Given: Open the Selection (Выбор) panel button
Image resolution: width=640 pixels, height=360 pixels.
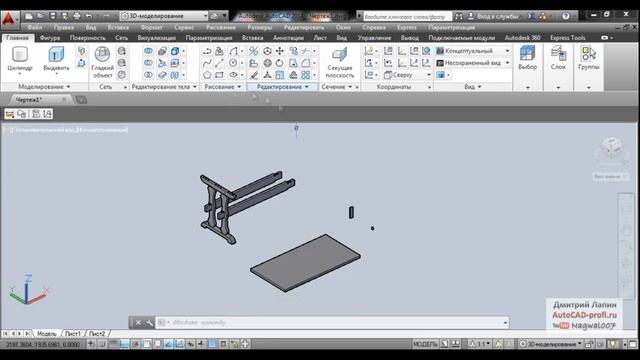Looking at the screenshot, I should (x=527, y=58).
